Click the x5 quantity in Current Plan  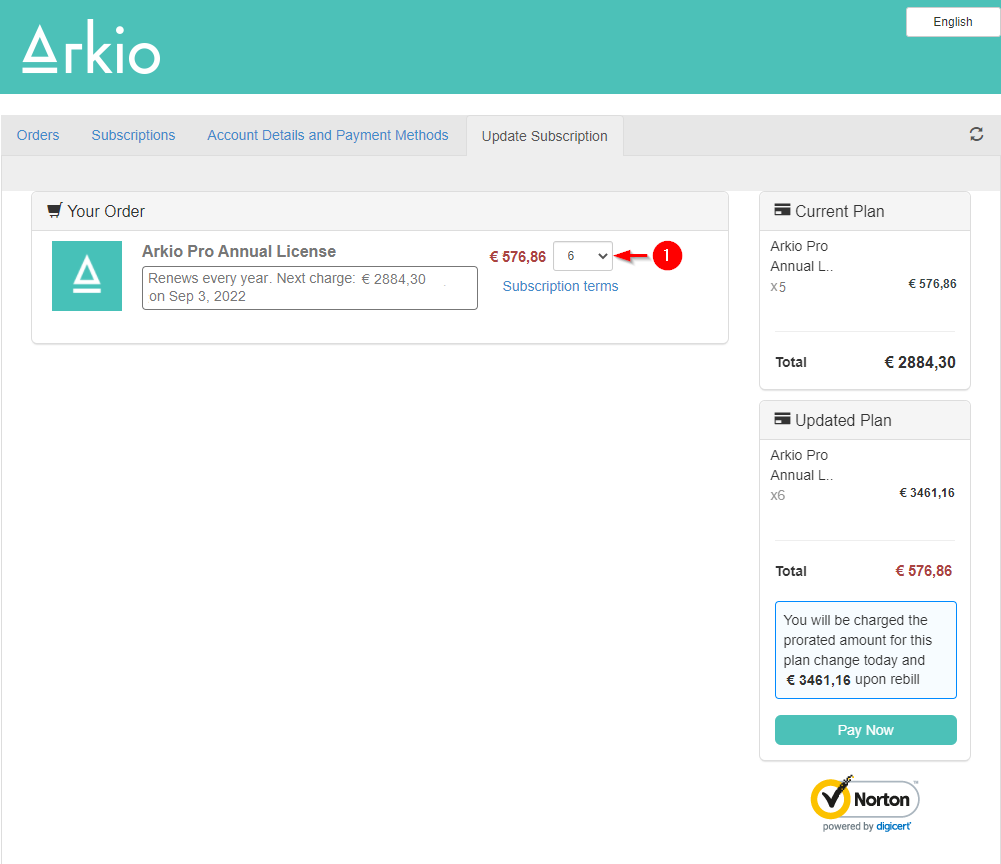coord(778,287)
